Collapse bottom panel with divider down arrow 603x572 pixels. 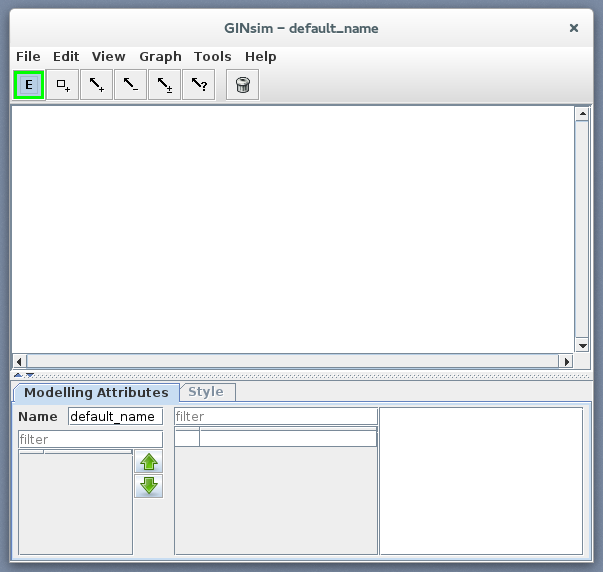pyautogui.click(x=30, y=375)
